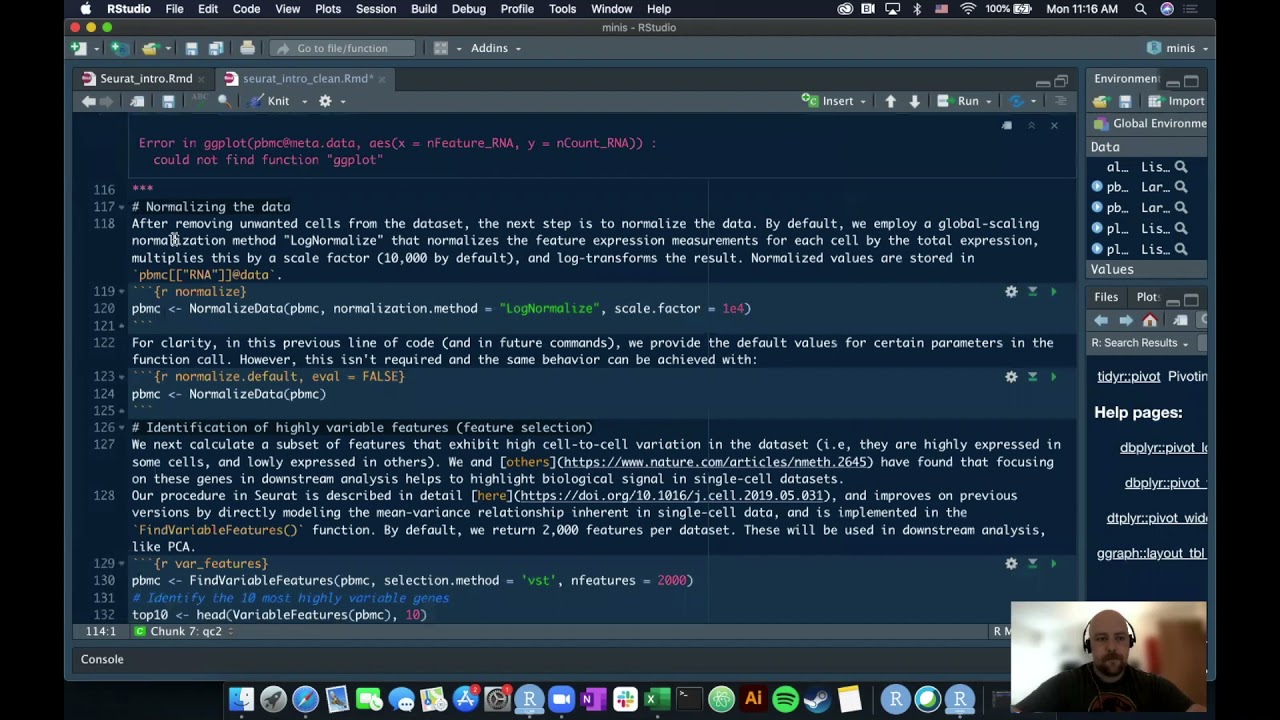Open the Global Environment dropdown
Image resolution: width=1280 pixels, height=720 pixels.
[1150, 124]
